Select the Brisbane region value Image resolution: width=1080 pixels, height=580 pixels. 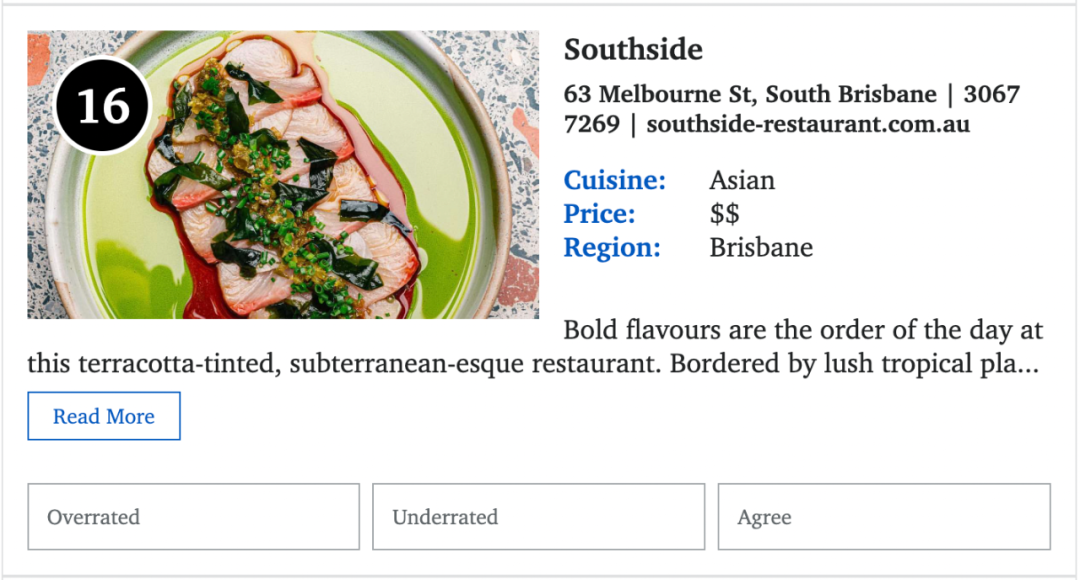(x=761, y=247)
